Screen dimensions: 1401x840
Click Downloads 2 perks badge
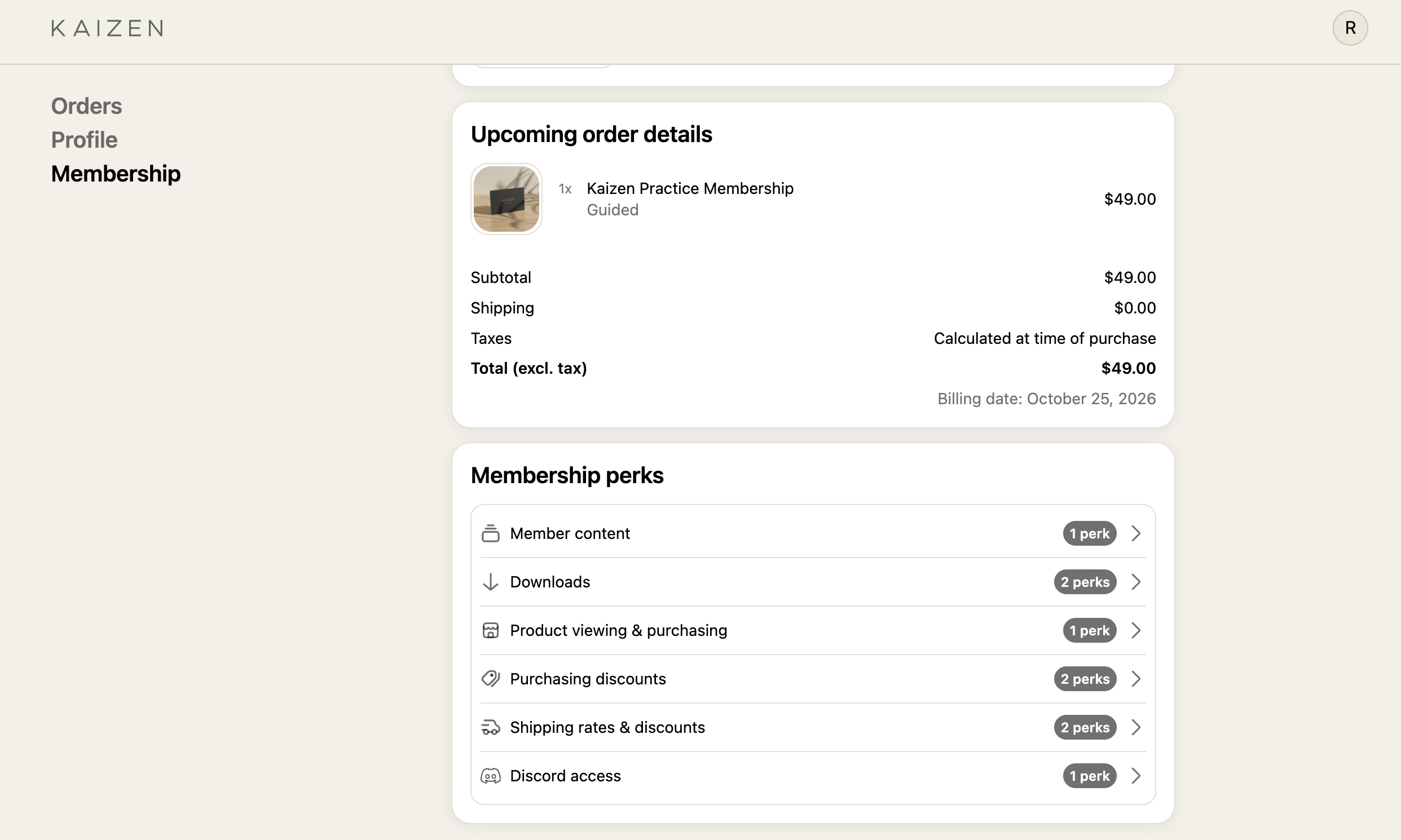[1085, 582]
